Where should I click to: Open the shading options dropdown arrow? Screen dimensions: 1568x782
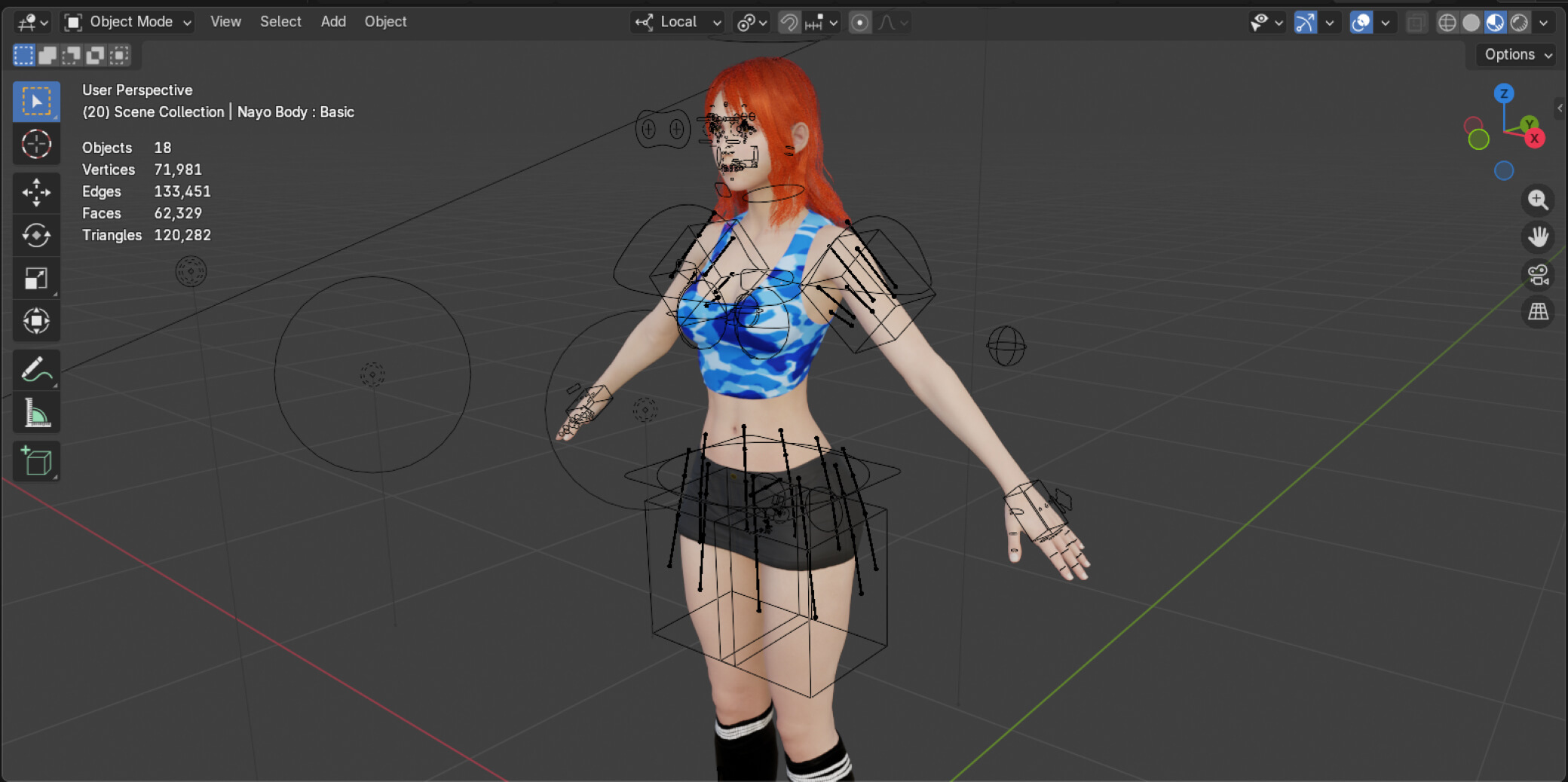click(x=1543, y=23)
